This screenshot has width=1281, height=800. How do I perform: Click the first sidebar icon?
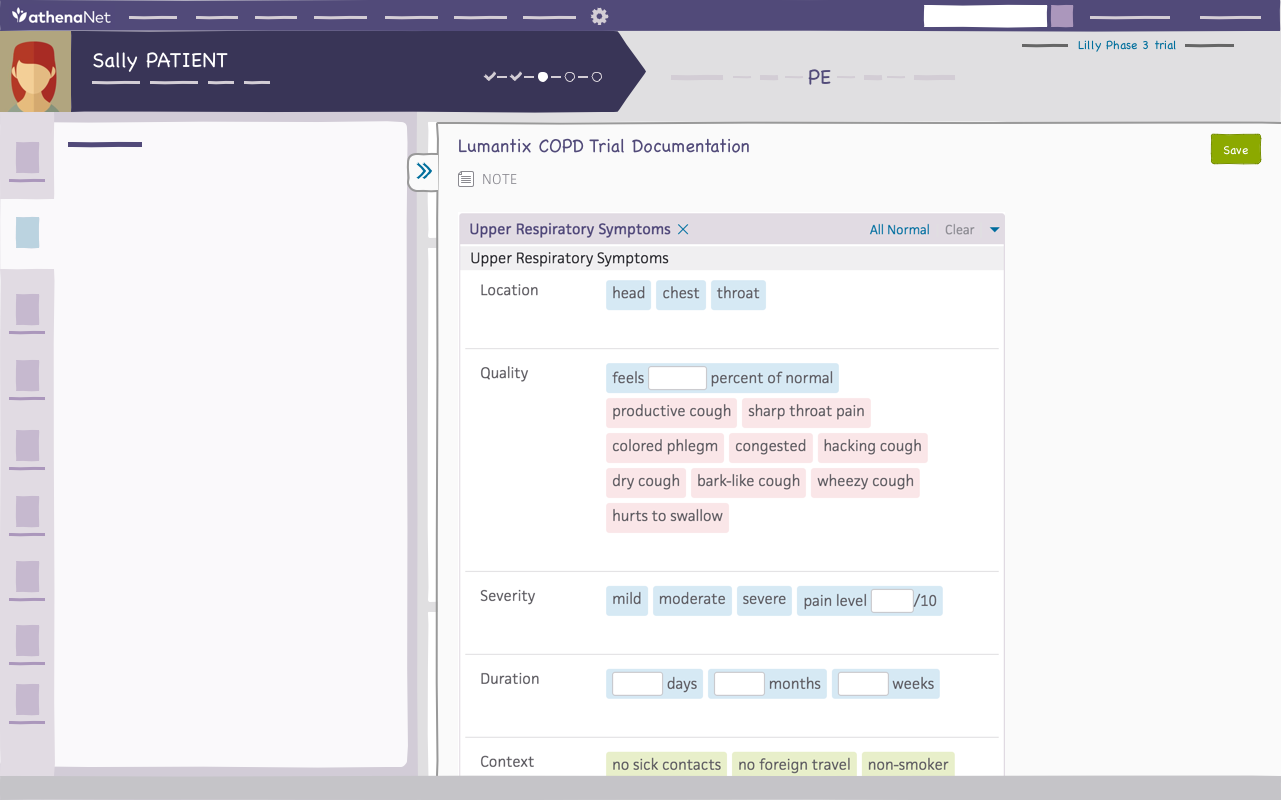point(27,158)
